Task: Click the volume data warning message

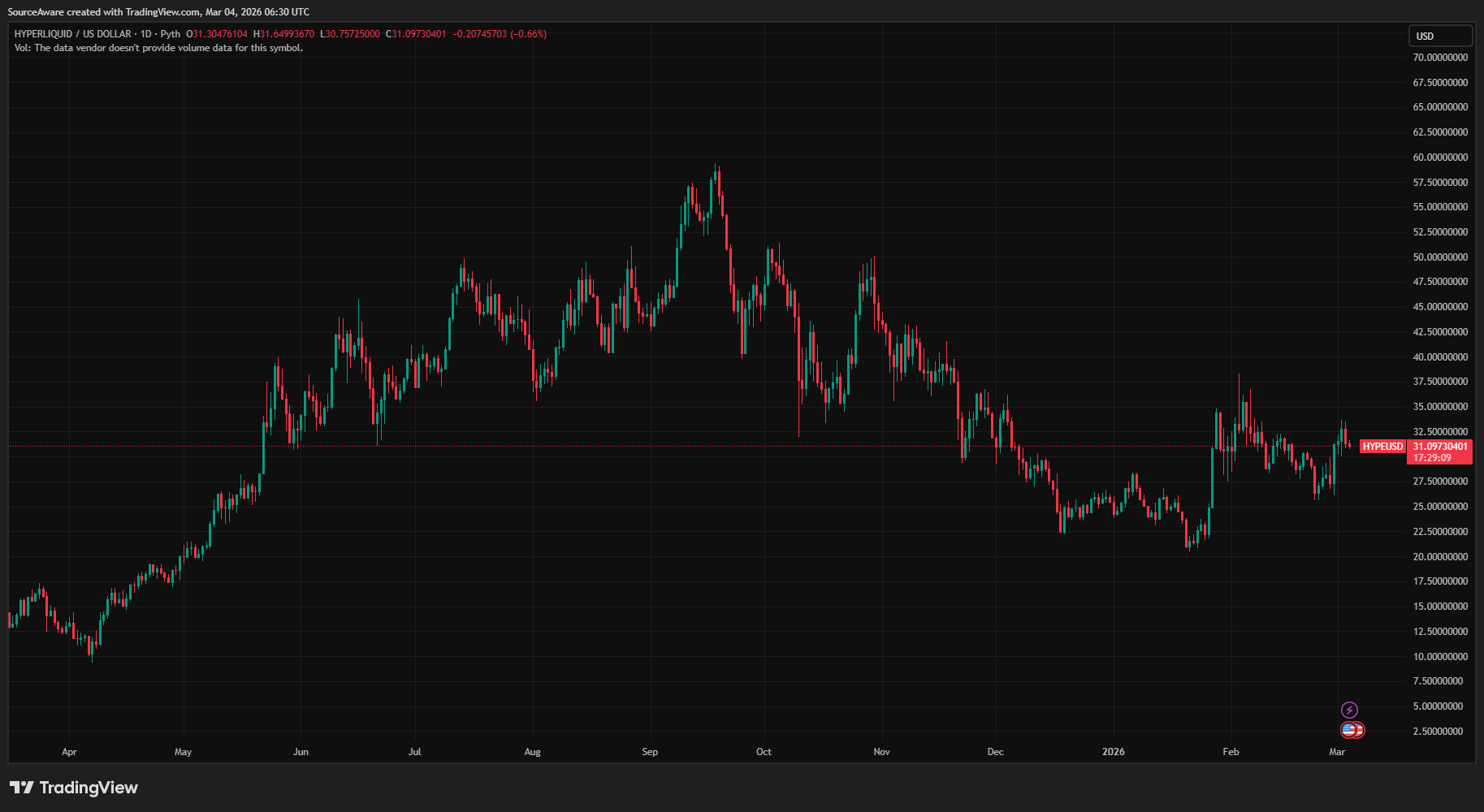Action: (x=158, y=48)
